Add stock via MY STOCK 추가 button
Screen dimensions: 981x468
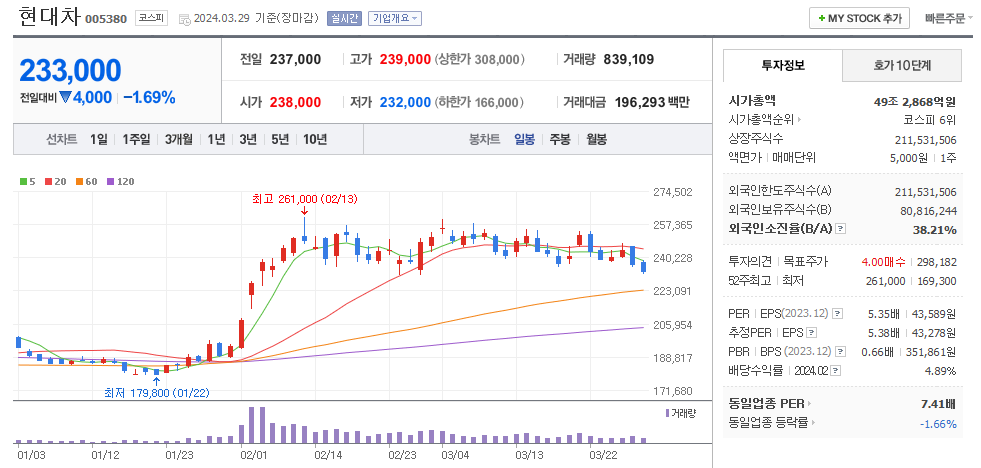(x=859, y=19)
